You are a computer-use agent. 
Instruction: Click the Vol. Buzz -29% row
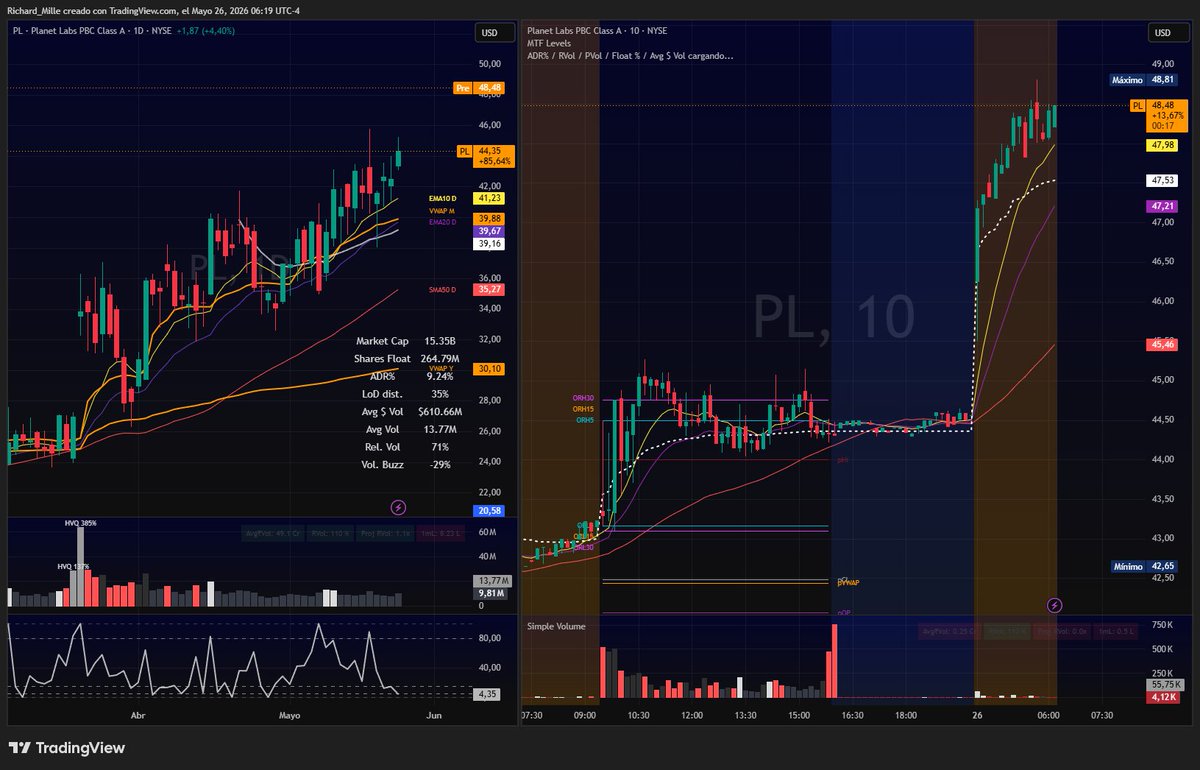point(406,464)
